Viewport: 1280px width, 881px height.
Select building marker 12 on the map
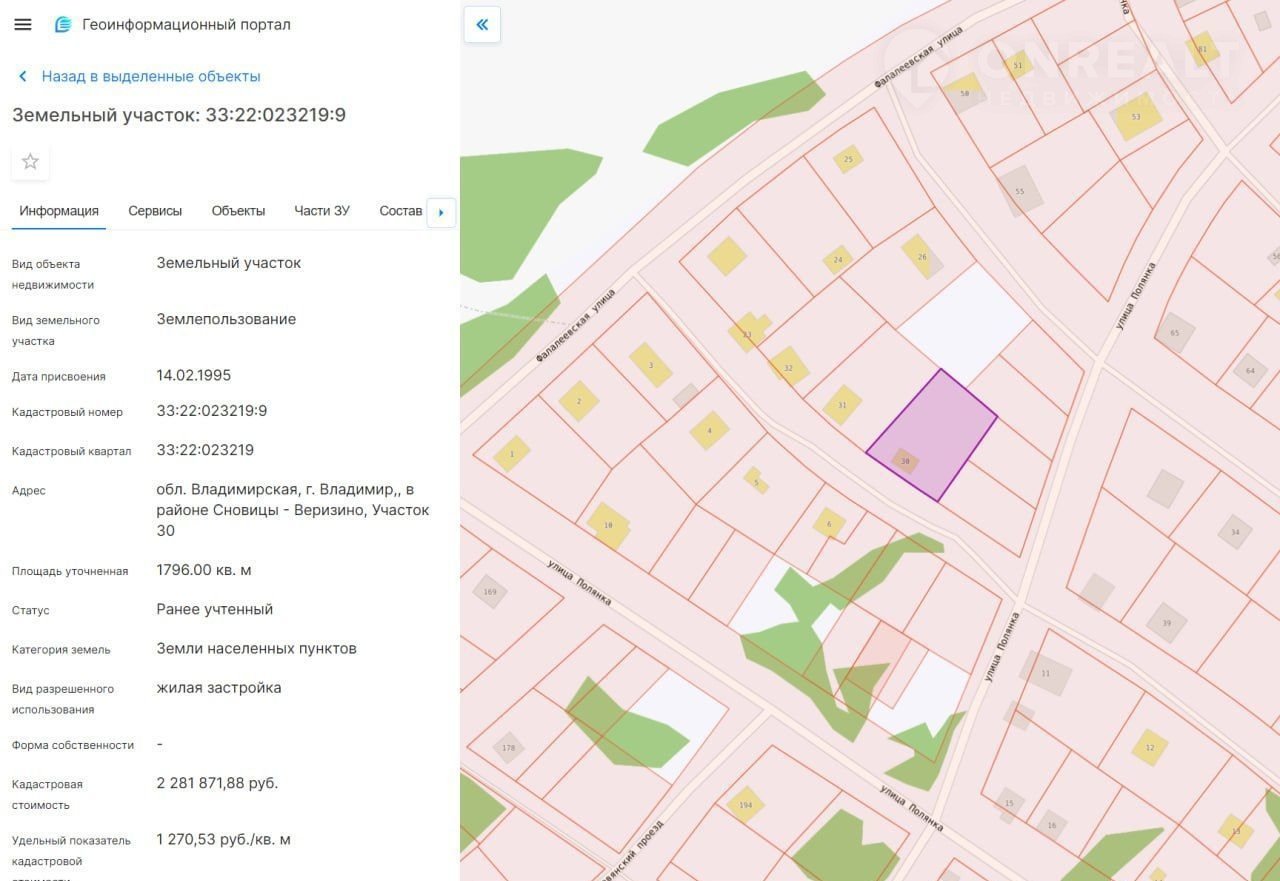(x=1150, y=747)
